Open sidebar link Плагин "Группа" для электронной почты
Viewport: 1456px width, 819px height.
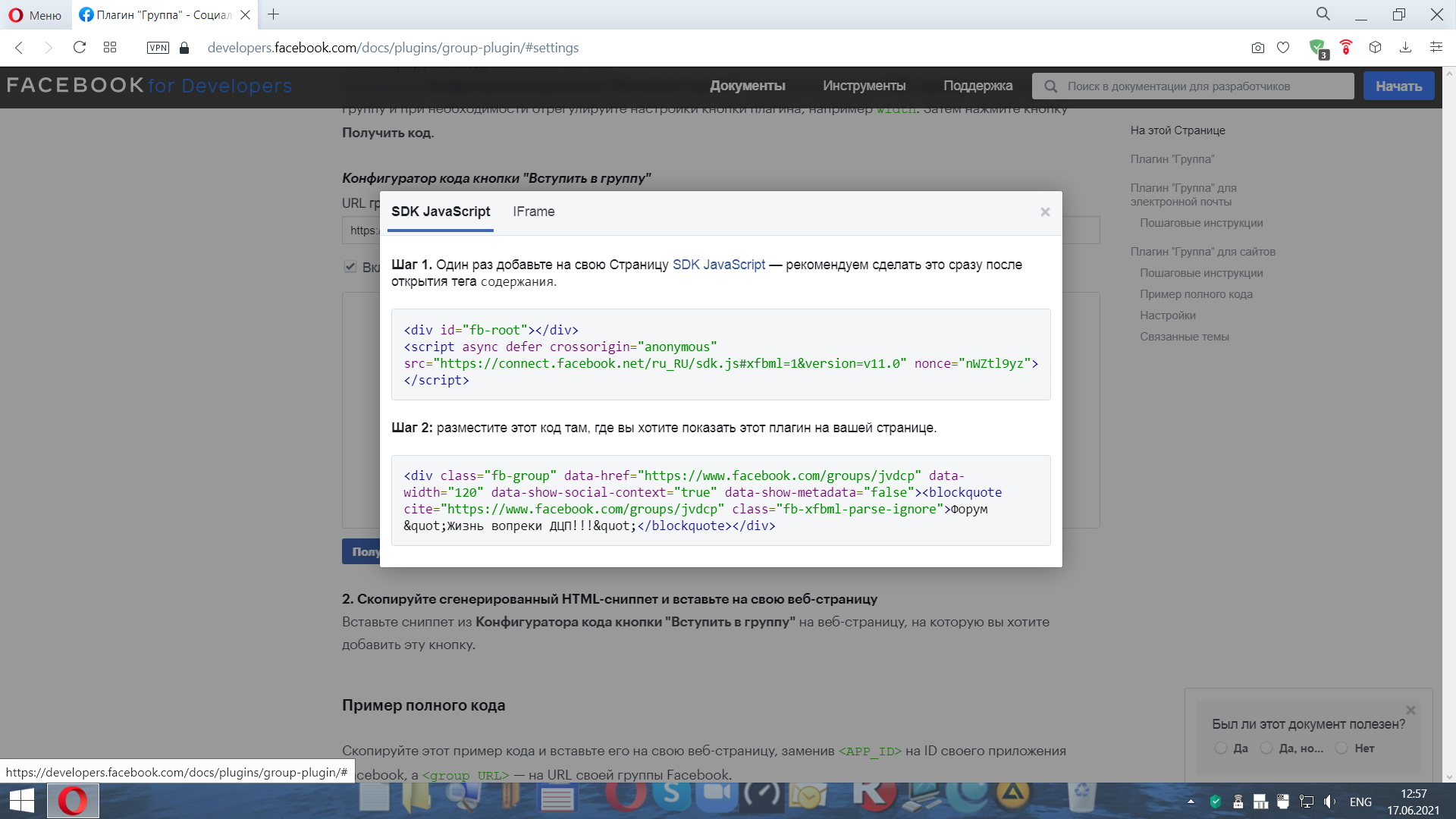point(1183,195)
